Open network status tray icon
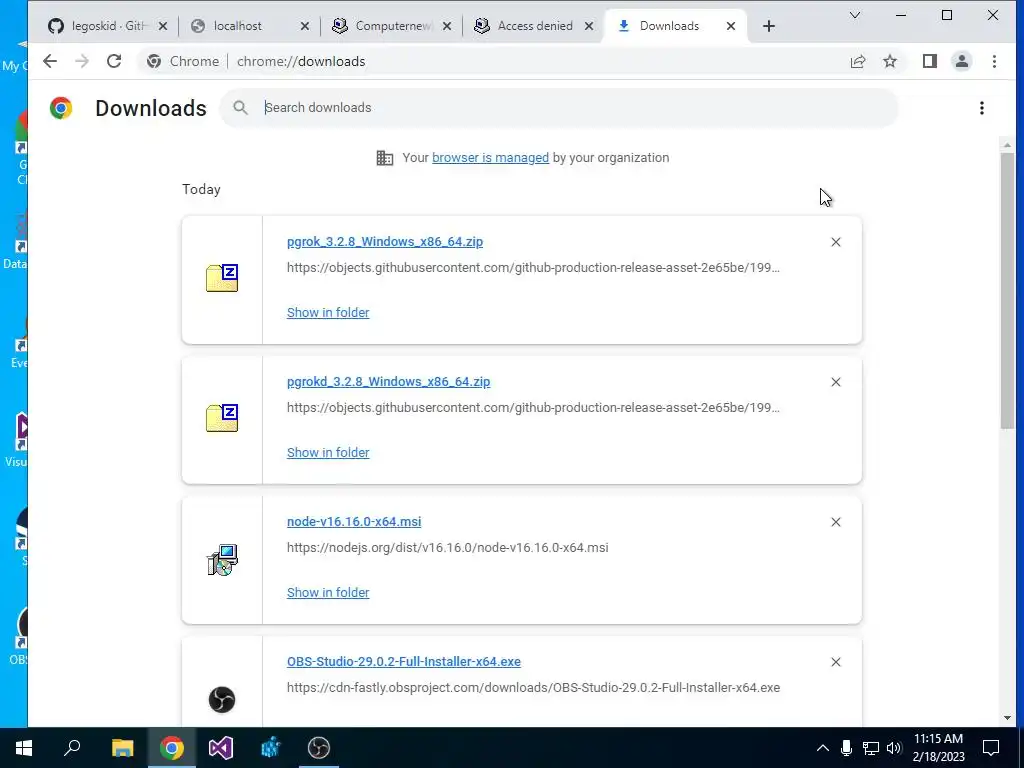 click(871, 748)
